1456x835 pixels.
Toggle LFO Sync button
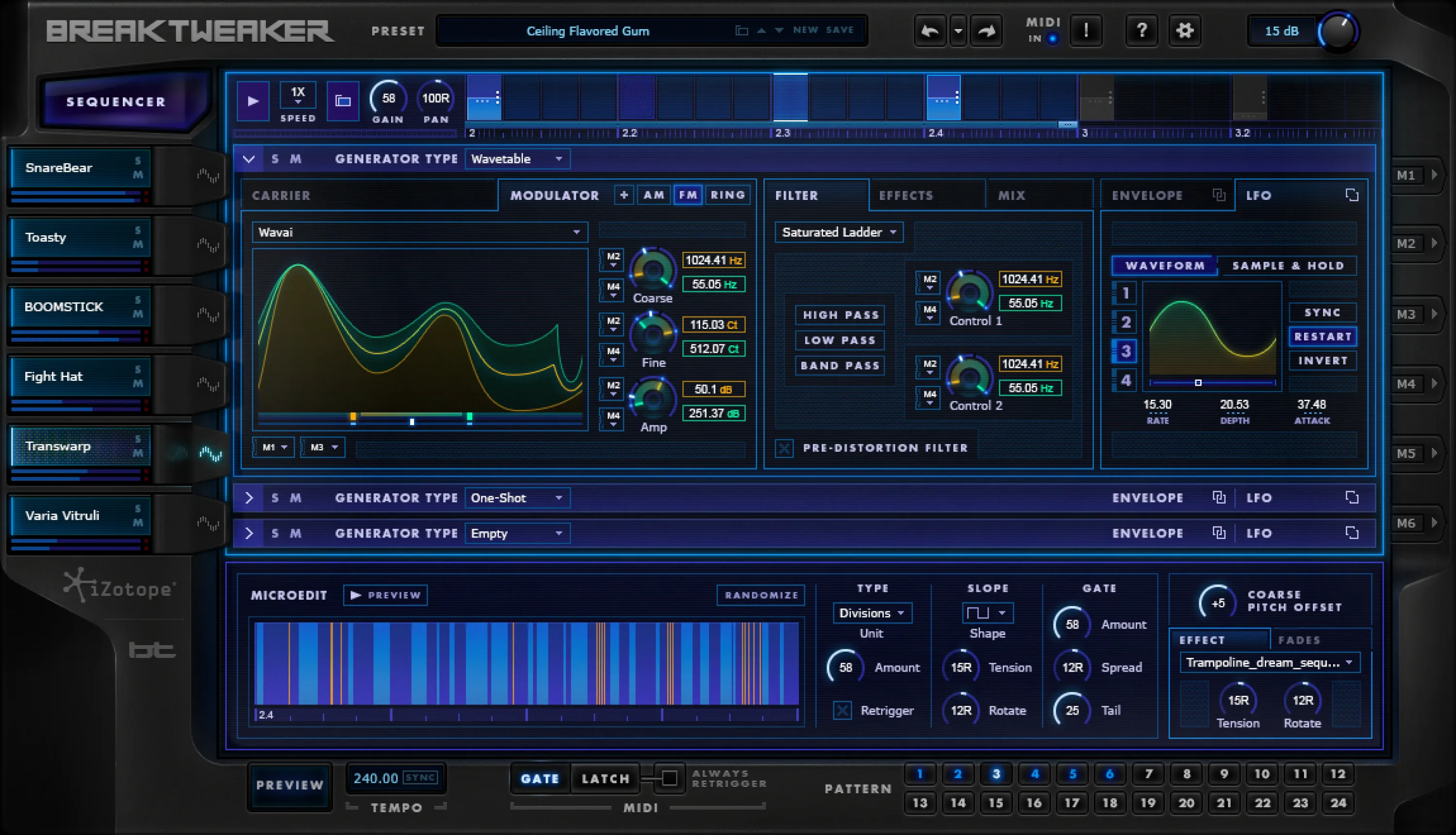tap(1323, 312)
